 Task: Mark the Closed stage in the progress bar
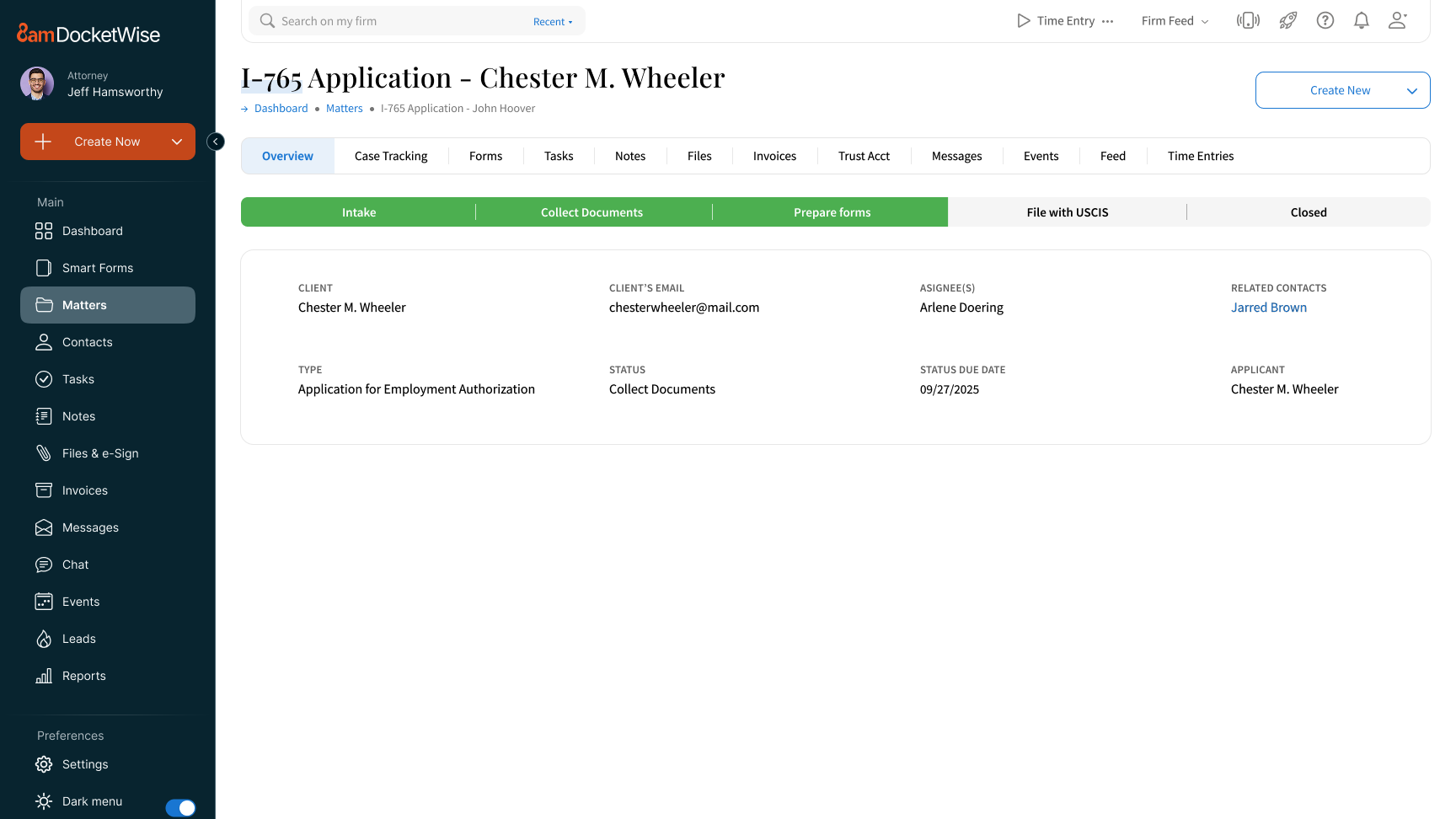coord(1308,211)
